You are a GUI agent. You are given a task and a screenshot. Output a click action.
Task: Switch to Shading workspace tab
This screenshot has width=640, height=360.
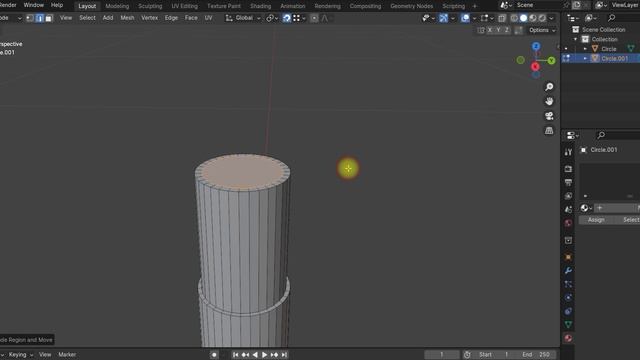260,6
